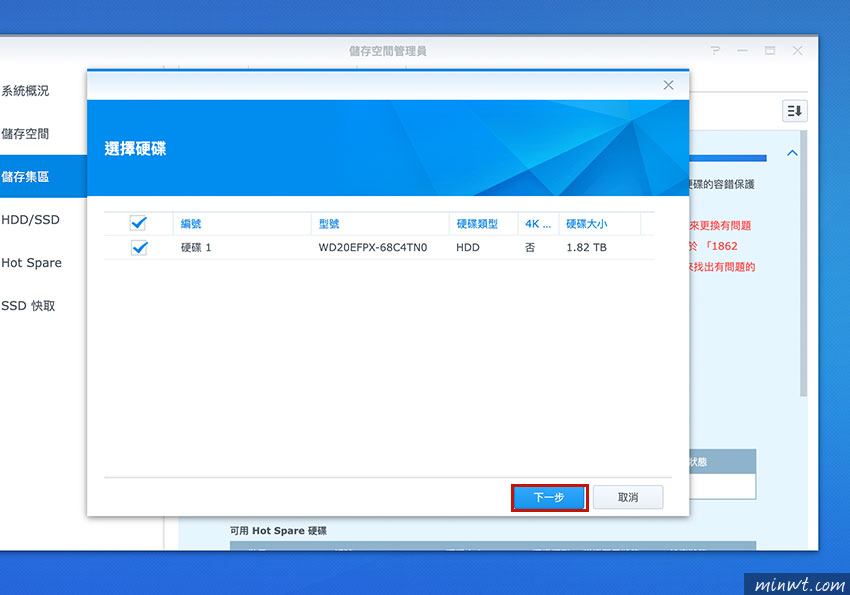Viewport: 850px width, 595px height.
Task: Click the 下一步 button to proceed
Action: point(549,497)
